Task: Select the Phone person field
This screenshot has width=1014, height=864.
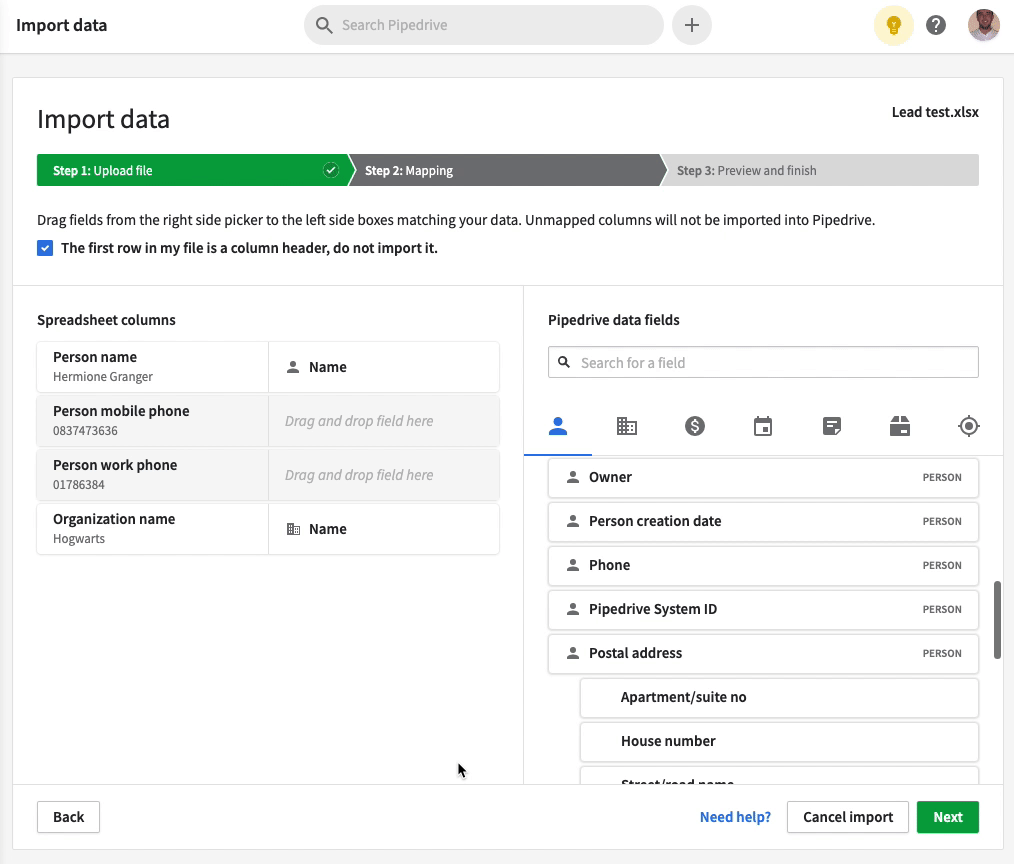Action: click(763, 565)
